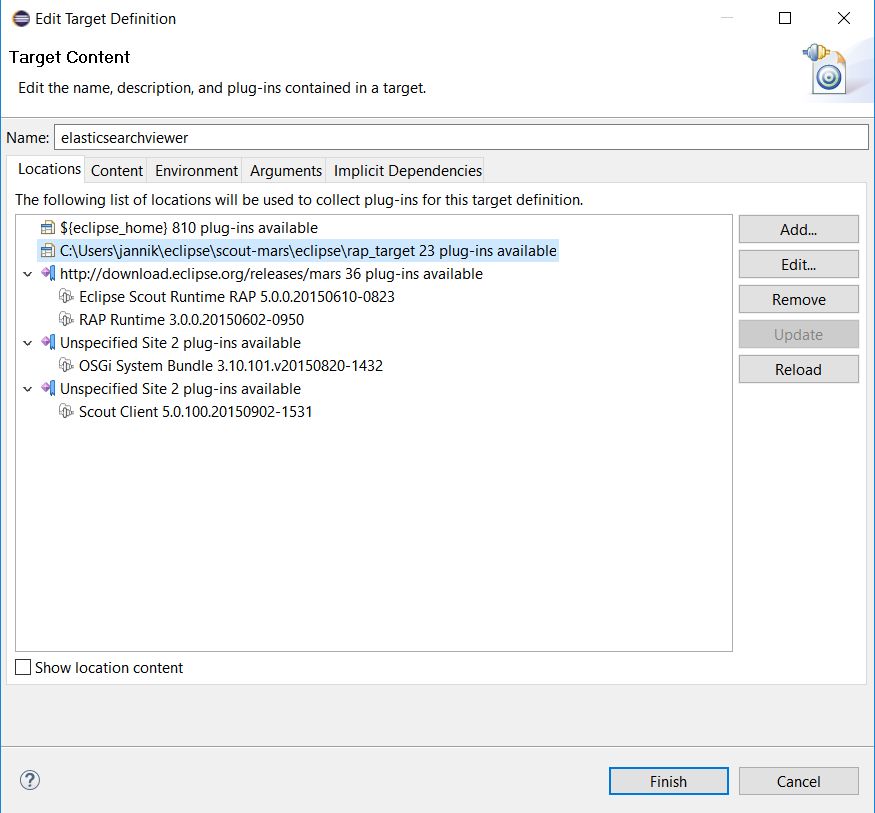
Task: Remove the selected location with Remove button
Action: pos(799,300)
